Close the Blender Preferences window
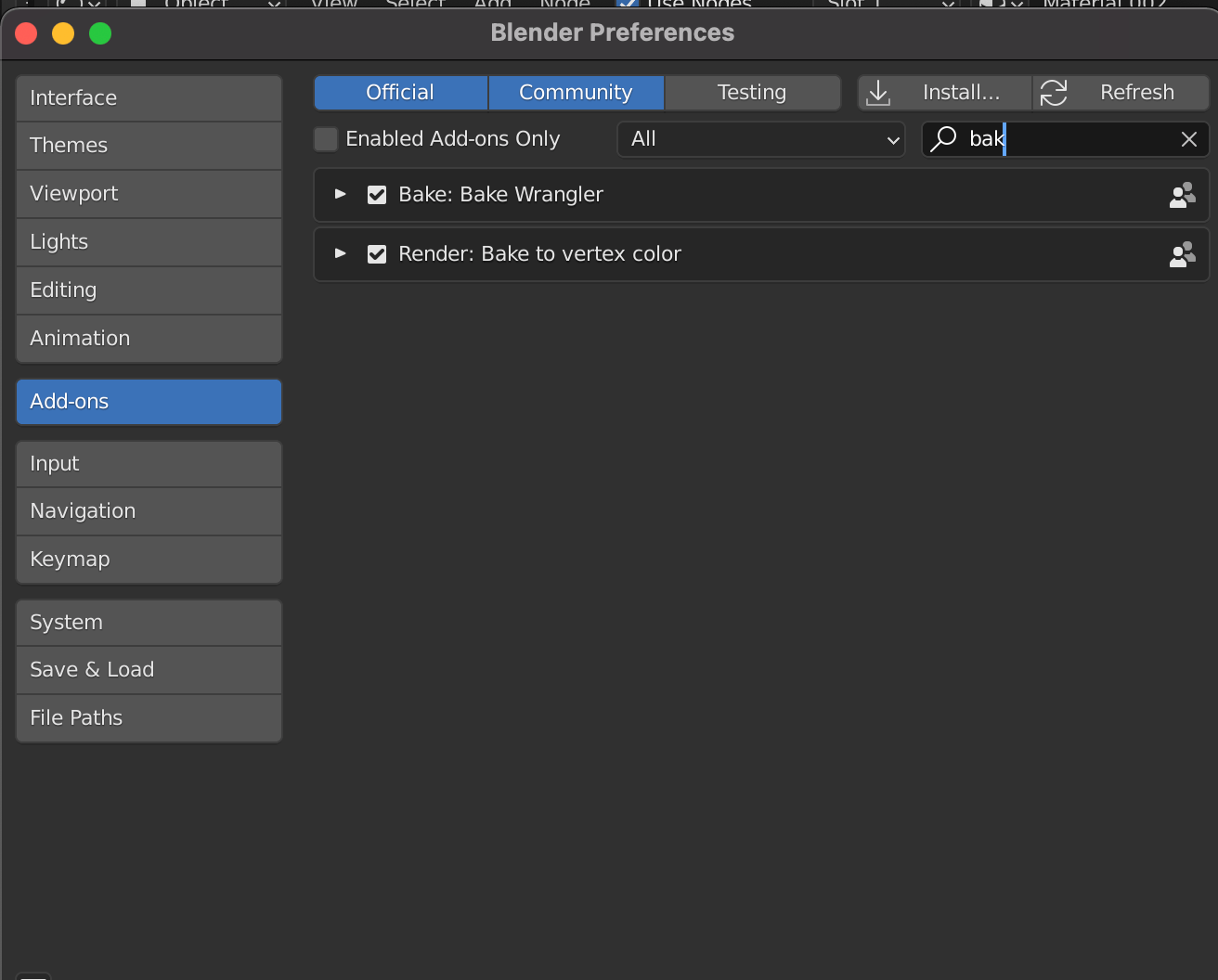The width and height of the screenshot is (1218, 980). 26,34
